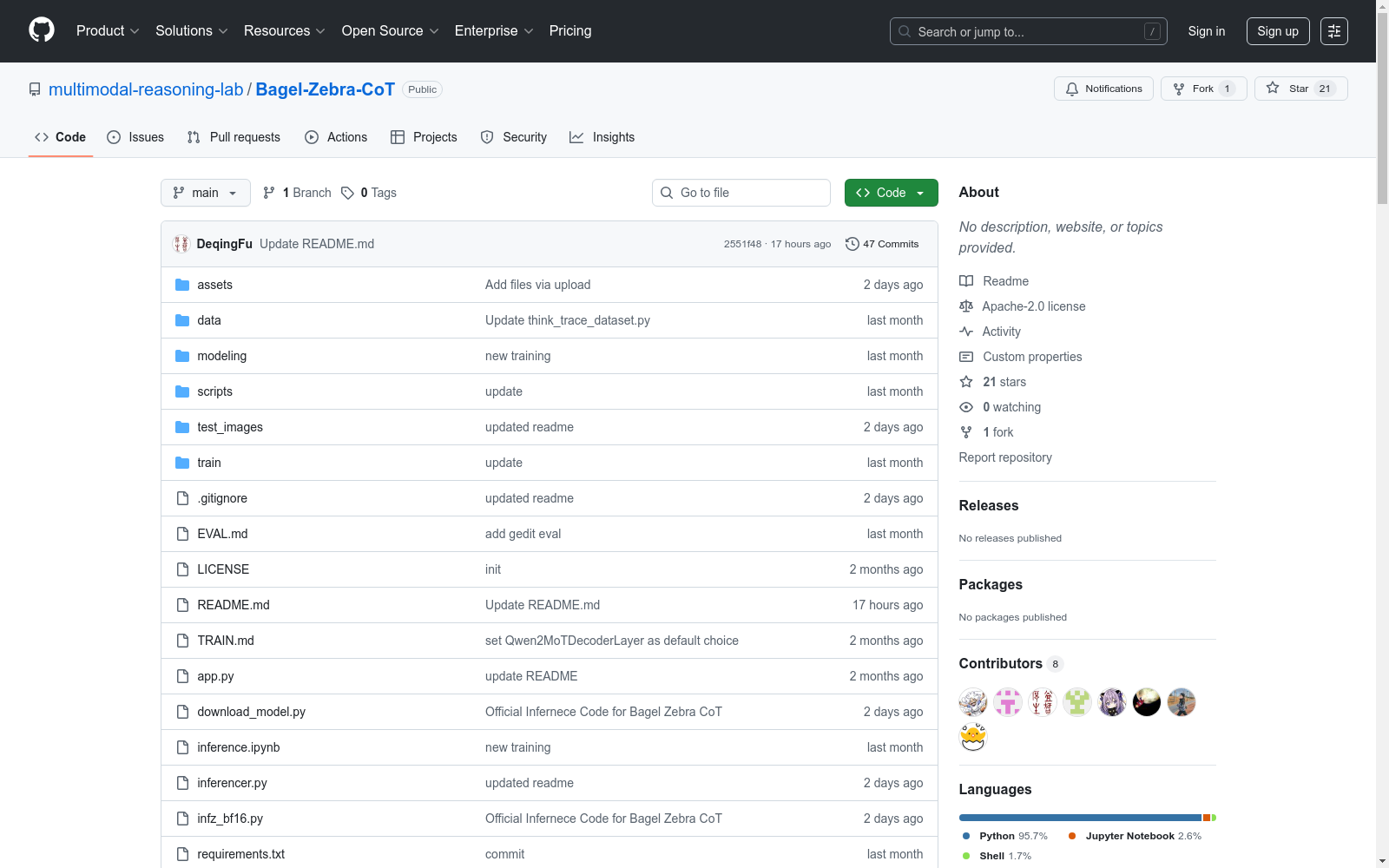This screenshot has width=1389, height=868.
Task: Click the test_images folder icon
Action: pyautogui.click(x=182, y=427)
